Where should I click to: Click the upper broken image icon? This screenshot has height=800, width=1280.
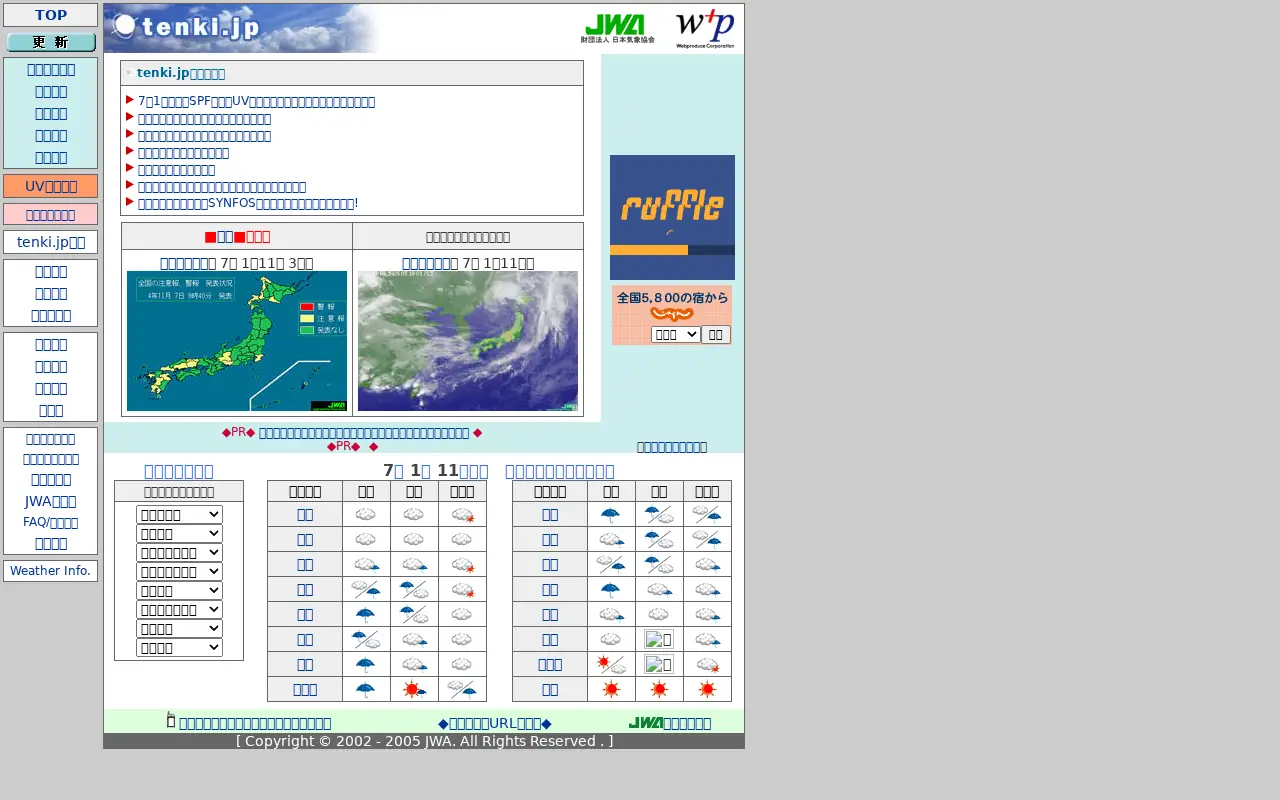[x=659, y=639]
